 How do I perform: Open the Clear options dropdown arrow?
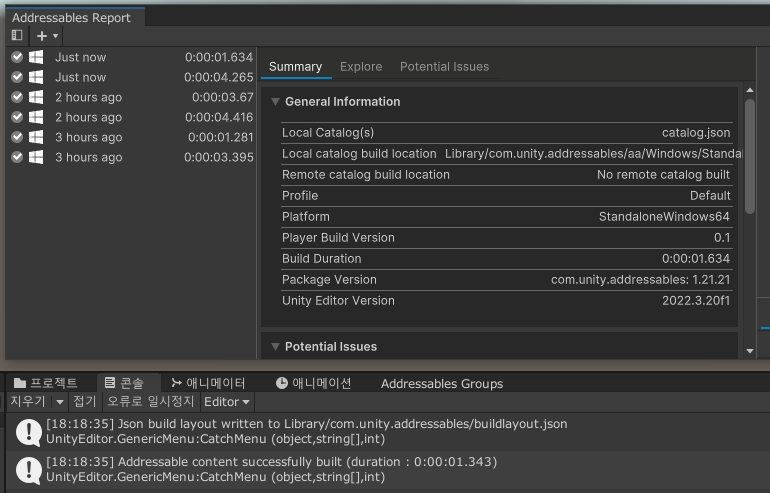point(59,402)
